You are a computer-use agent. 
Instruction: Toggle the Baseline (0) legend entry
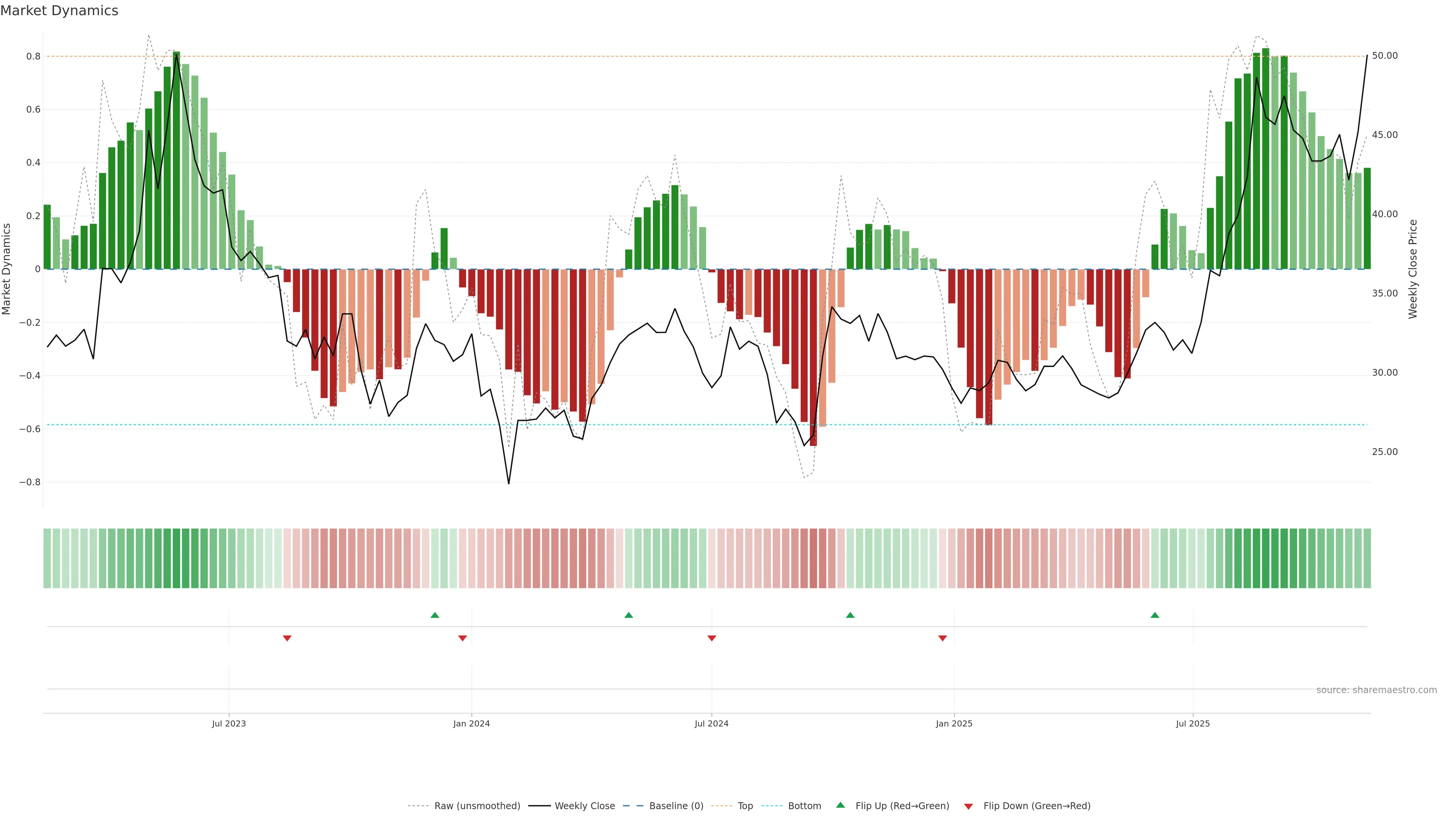[676, 806]
